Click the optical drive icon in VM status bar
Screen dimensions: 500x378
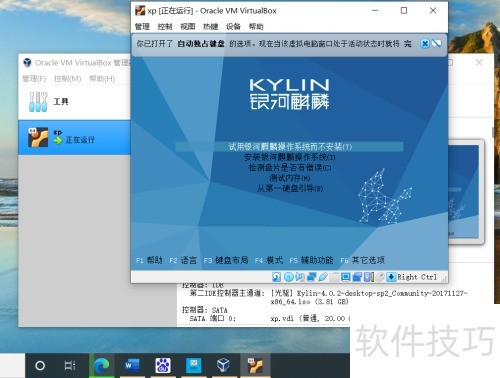point(289,277)
